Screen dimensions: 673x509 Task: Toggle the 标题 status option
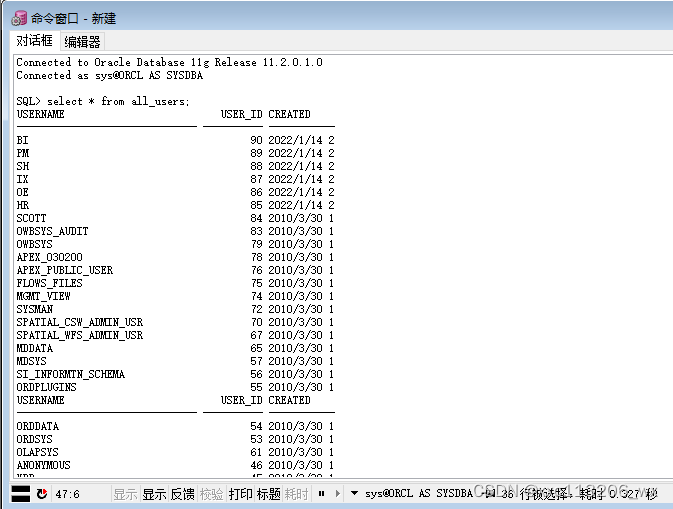(269, 494)
